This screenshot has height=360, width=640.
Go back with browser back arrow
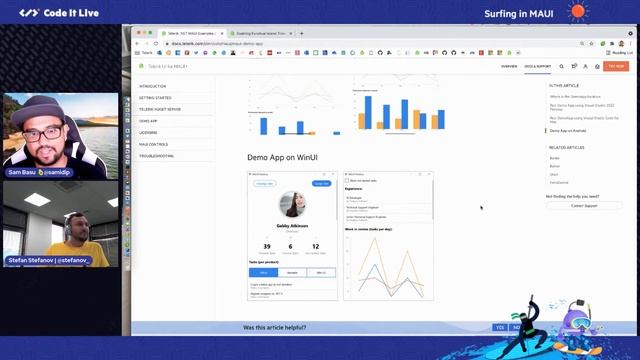click(x=137, y=43)
